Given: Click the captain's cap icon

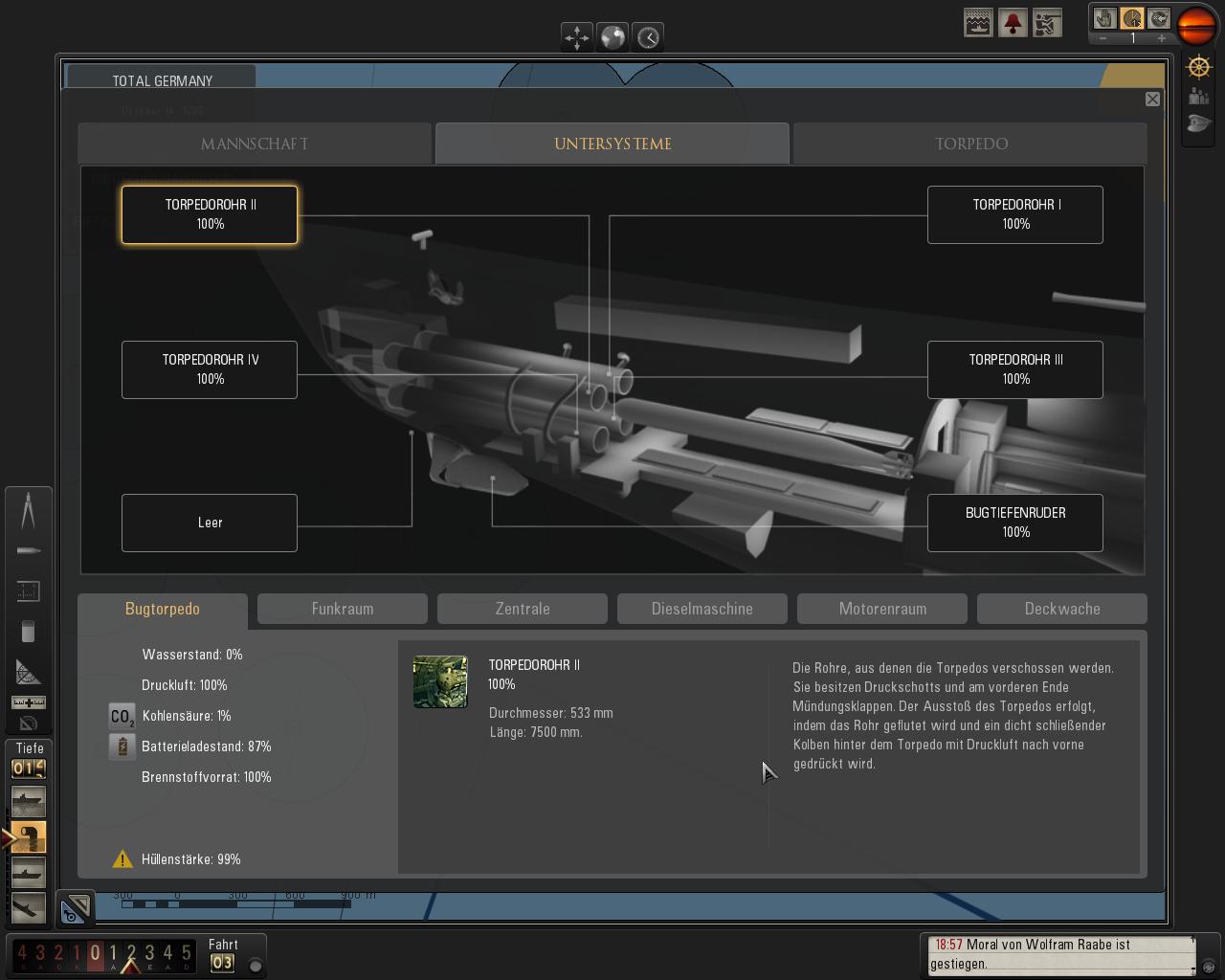Looking at the screenshot, I should 1199,123.
